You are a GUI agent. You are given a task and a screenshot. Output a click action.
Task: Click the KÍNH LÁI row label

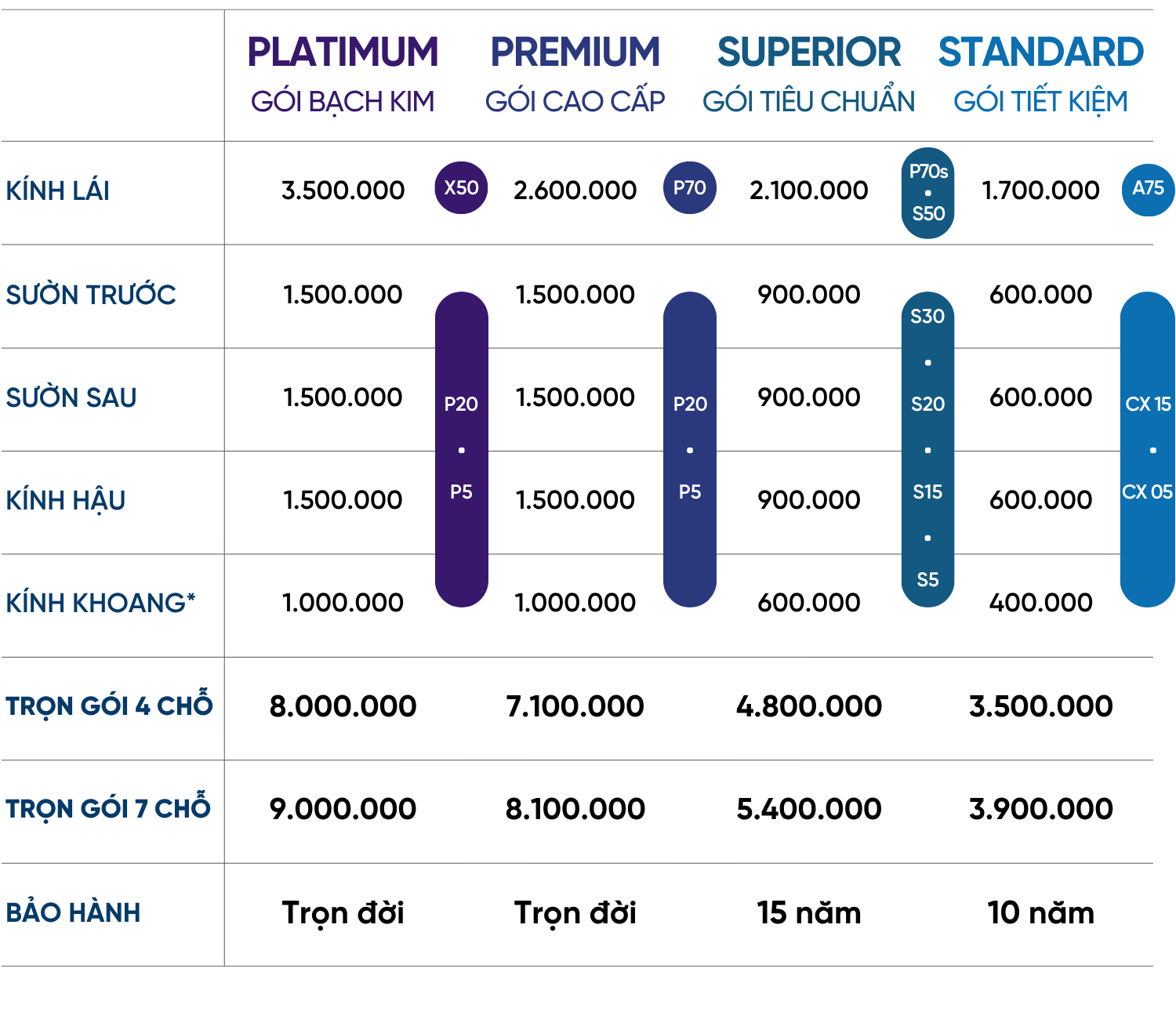58,190
